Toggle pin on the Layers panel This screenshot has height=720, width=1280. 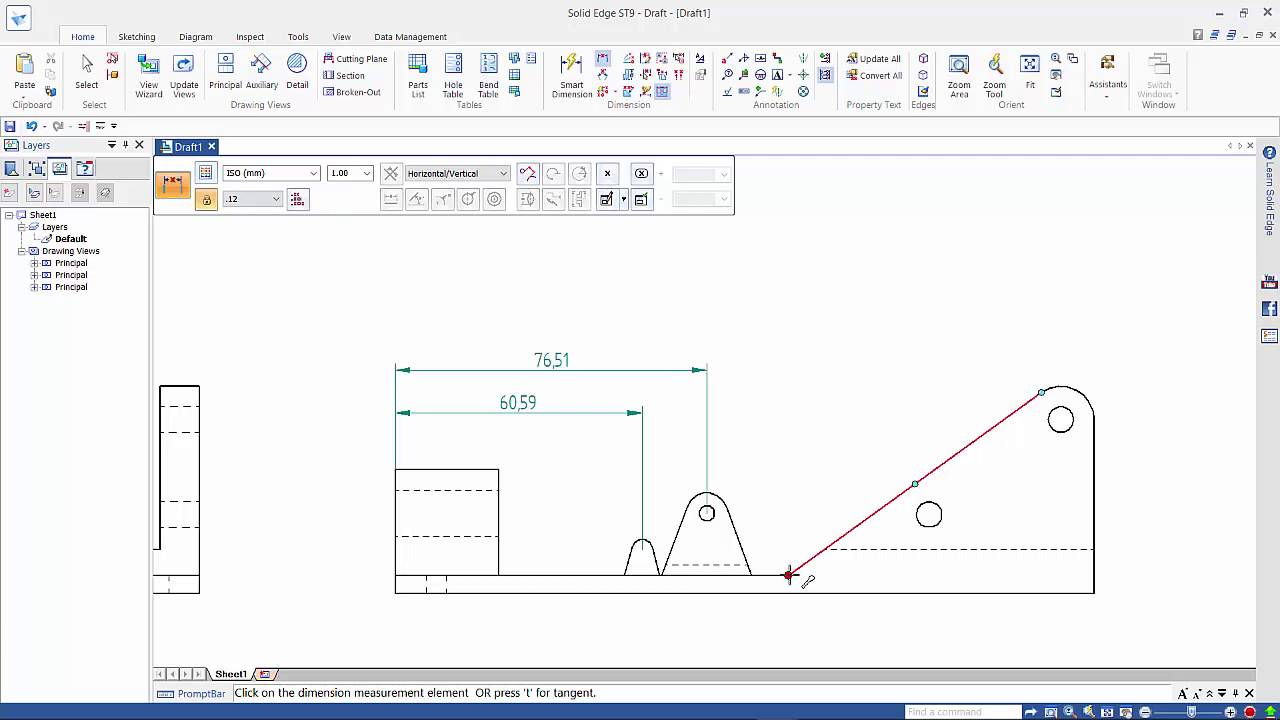[x=125, y=145]
